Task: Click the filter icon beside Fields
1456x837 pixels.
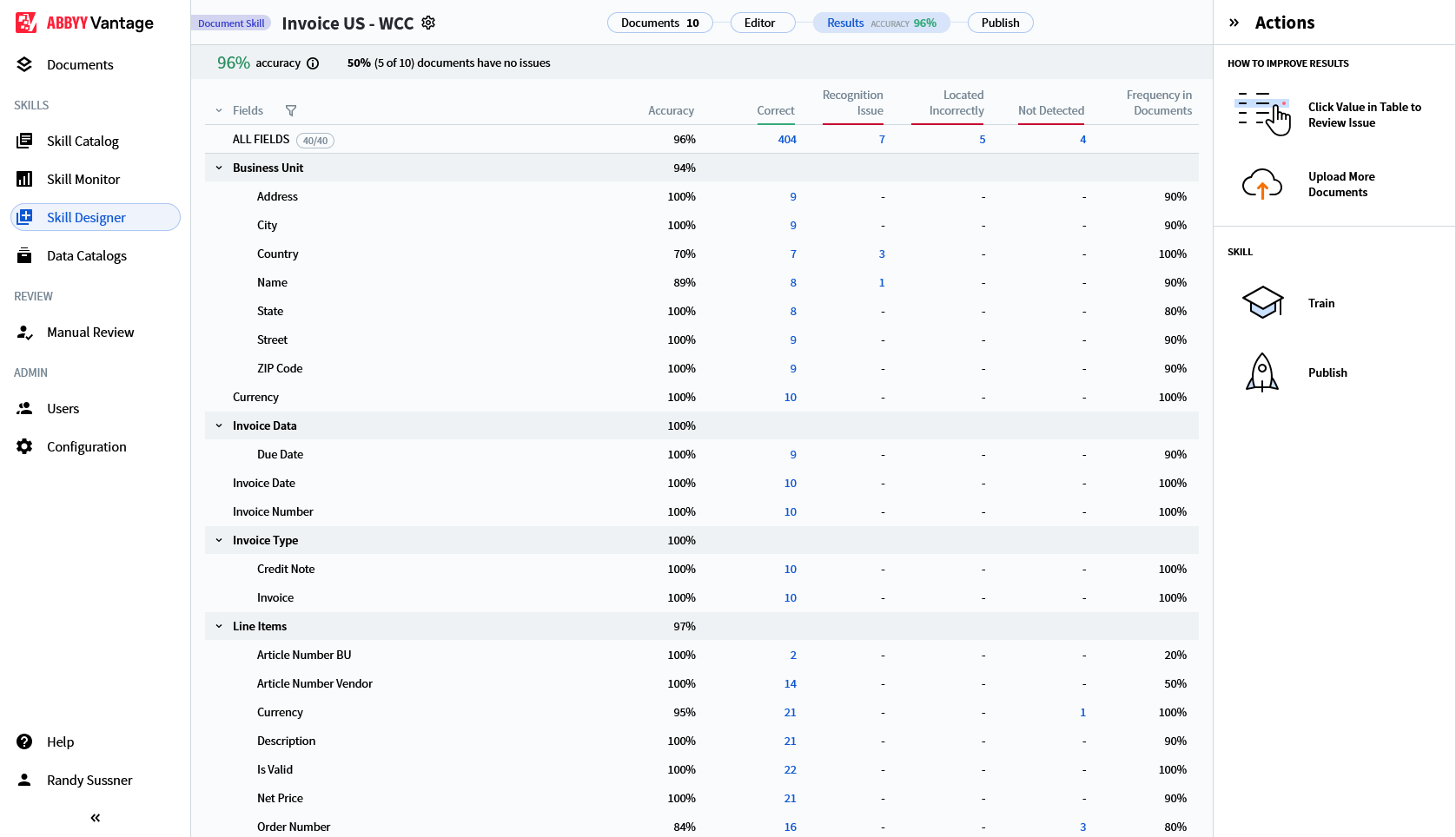Action: (x=291, y=110)
